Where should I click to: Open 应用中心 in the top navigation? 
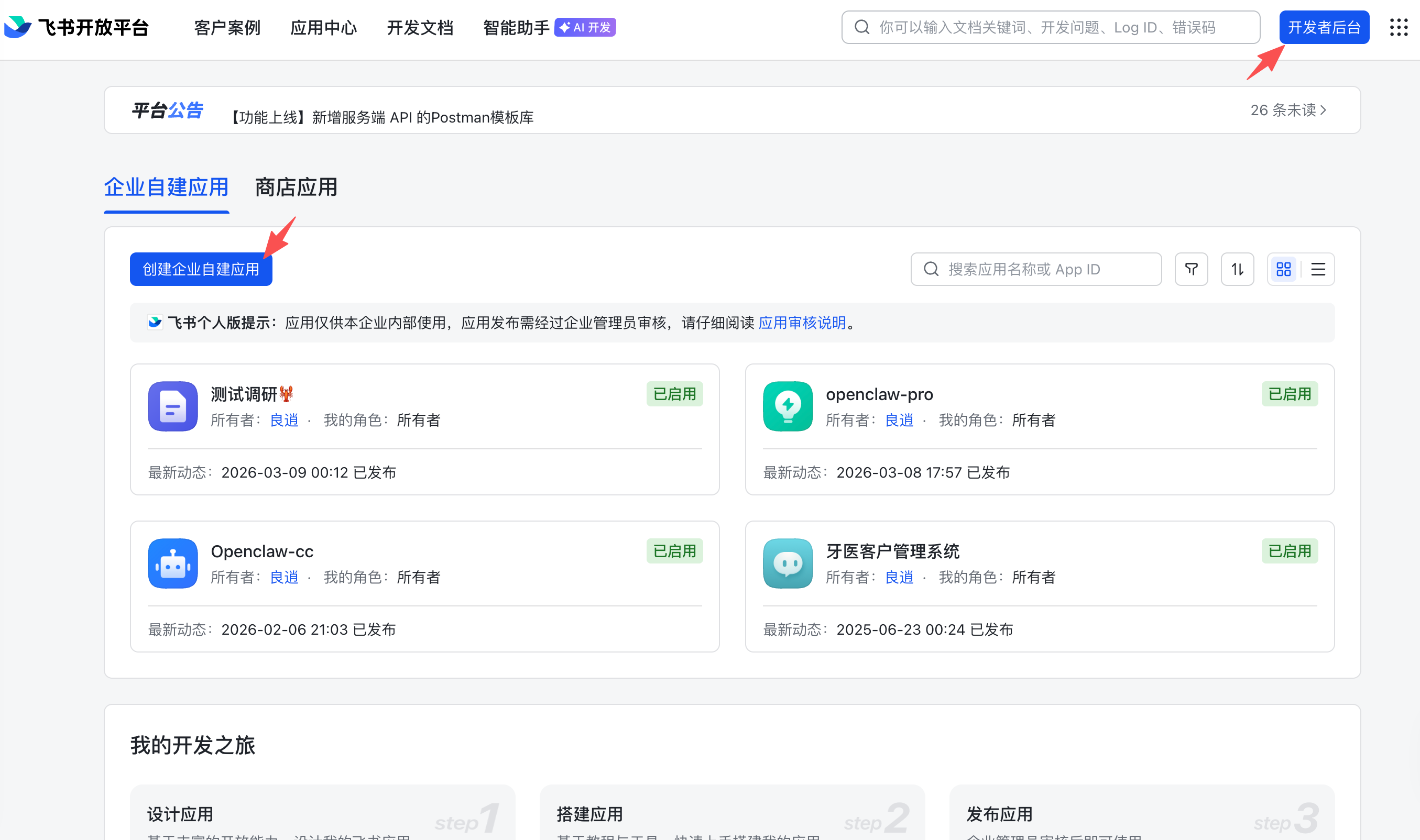click(x=323, y=27)
